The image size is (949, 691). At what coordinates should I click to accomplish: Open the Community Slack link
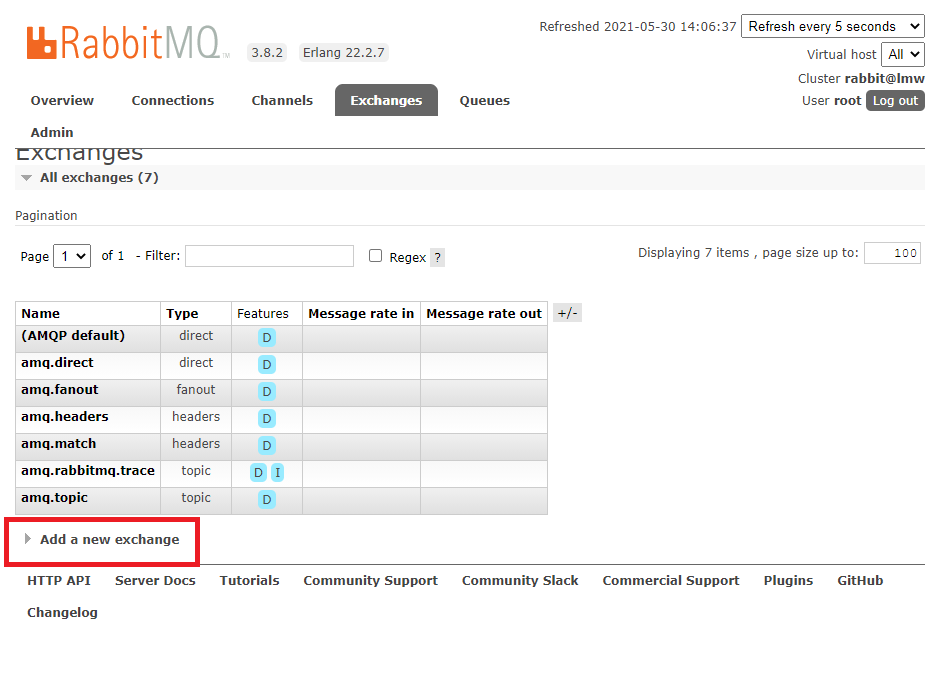tap(520, 580)
